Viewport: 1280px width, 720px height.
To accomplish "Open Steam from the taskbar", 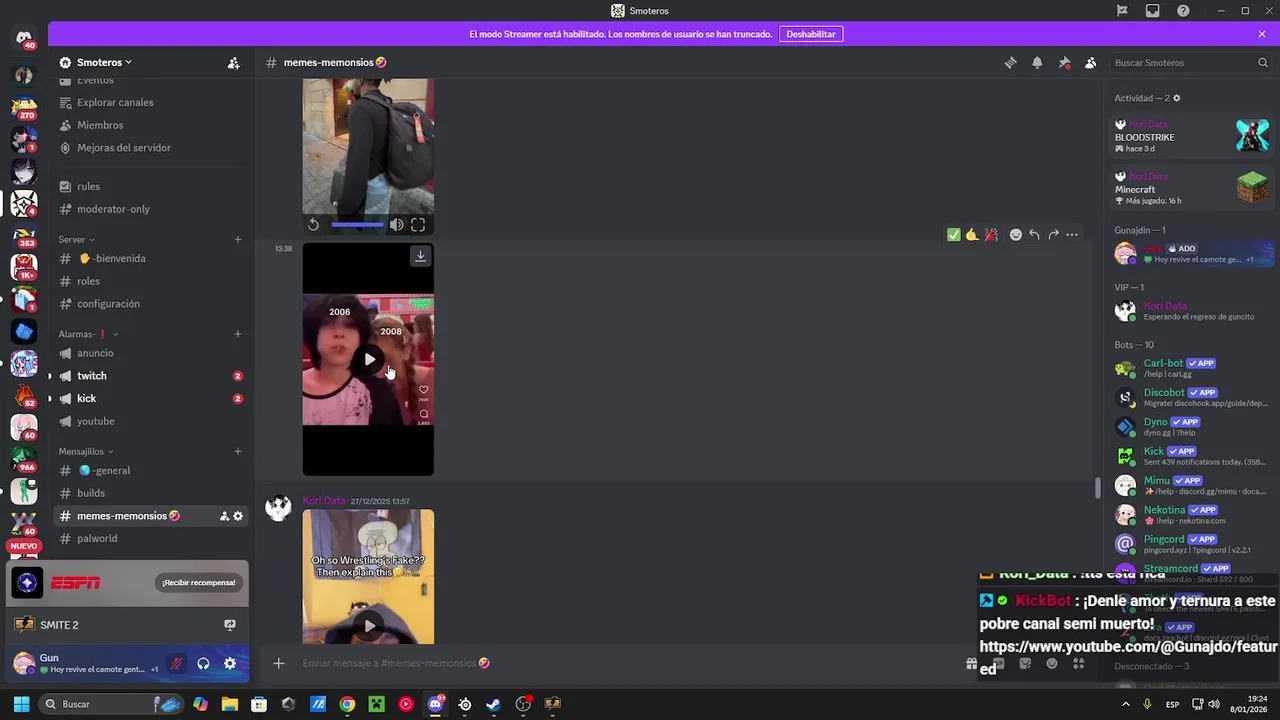I will 494,704.
